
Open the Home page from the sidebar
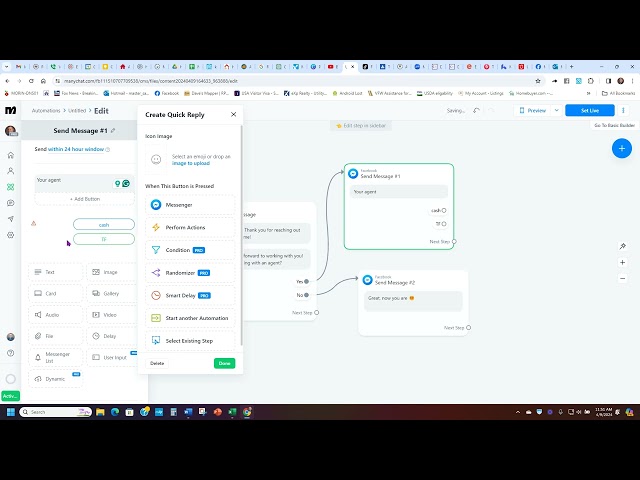click(11, 155)
